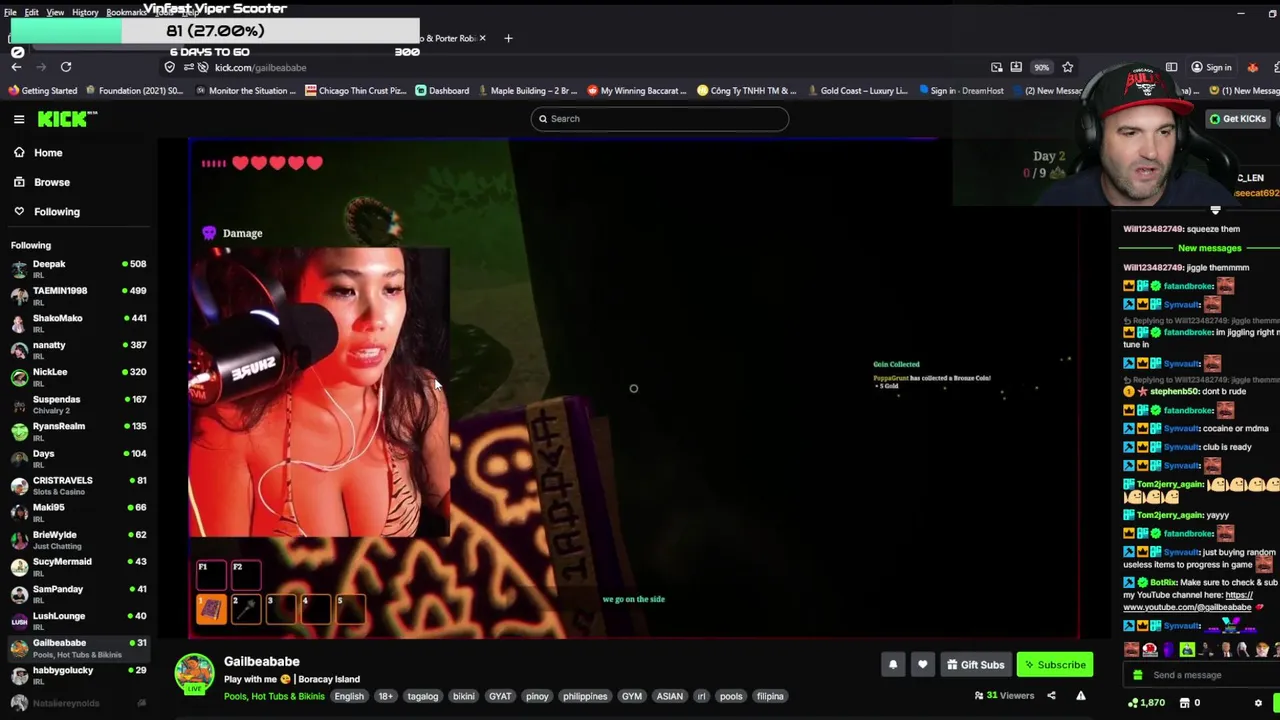Viewport: 1280px width, 720px height.
Task: Open TAEMIN1998 channel from following list
Action: (78, 295)
